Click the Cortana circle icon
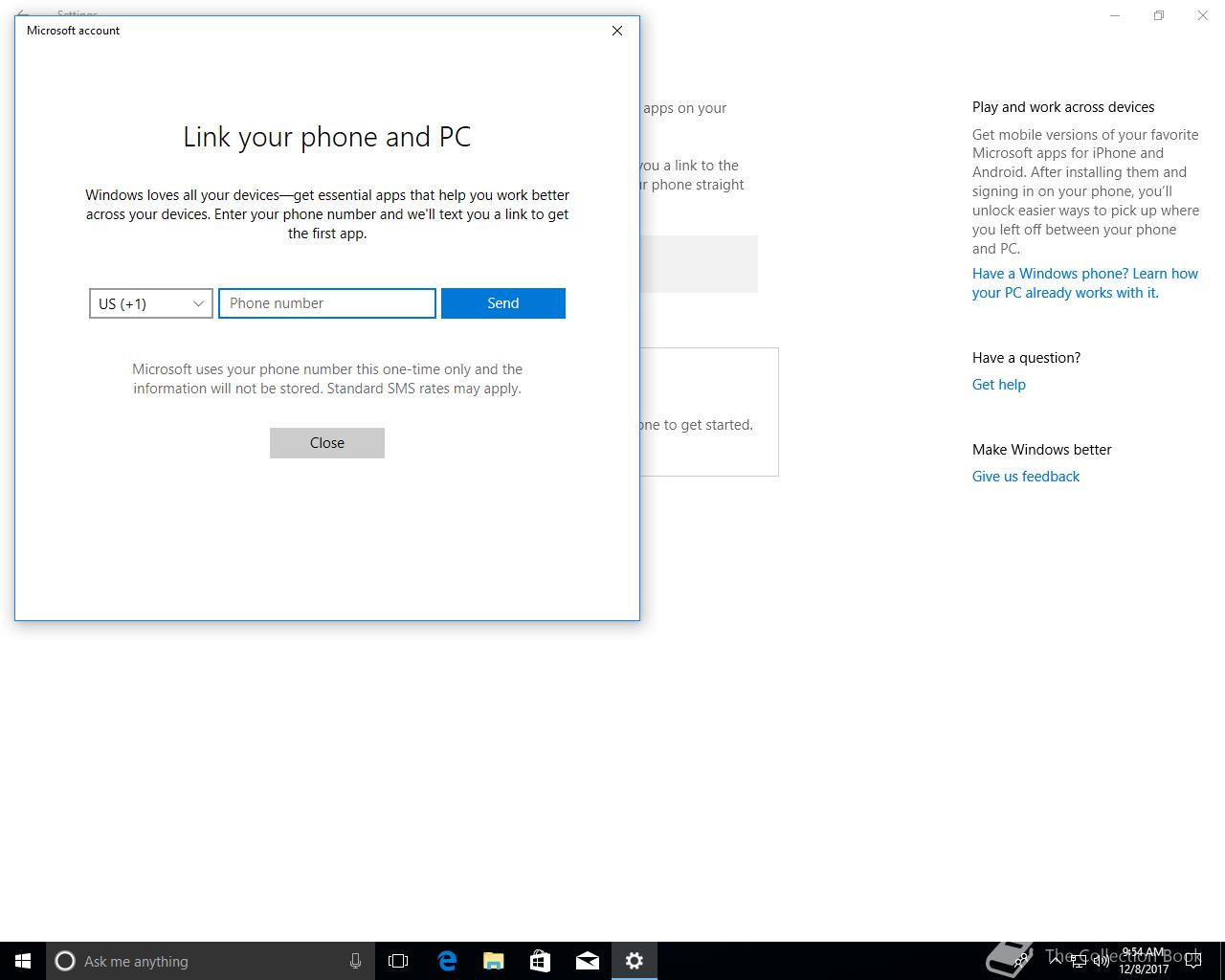Image resolution: width=1225 pixels, height=980 pixels. (x=65, y=961)
